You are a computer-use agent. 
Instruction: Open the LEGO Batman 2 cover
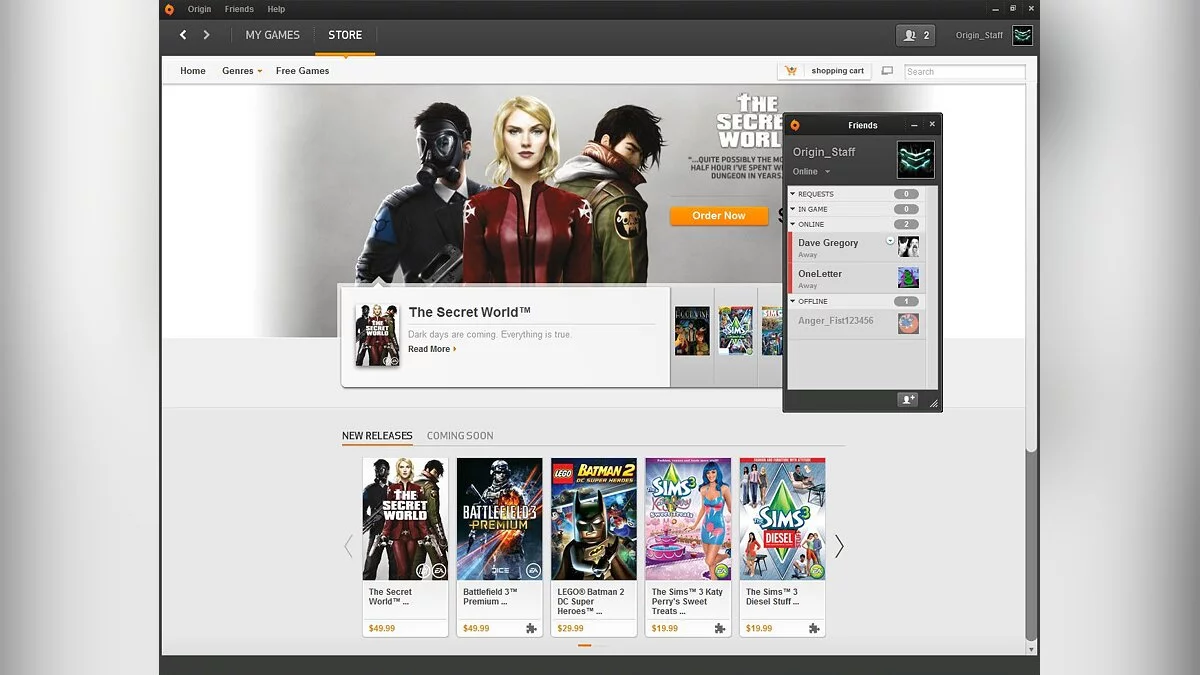pyautogui.click(x=594, y=519)
